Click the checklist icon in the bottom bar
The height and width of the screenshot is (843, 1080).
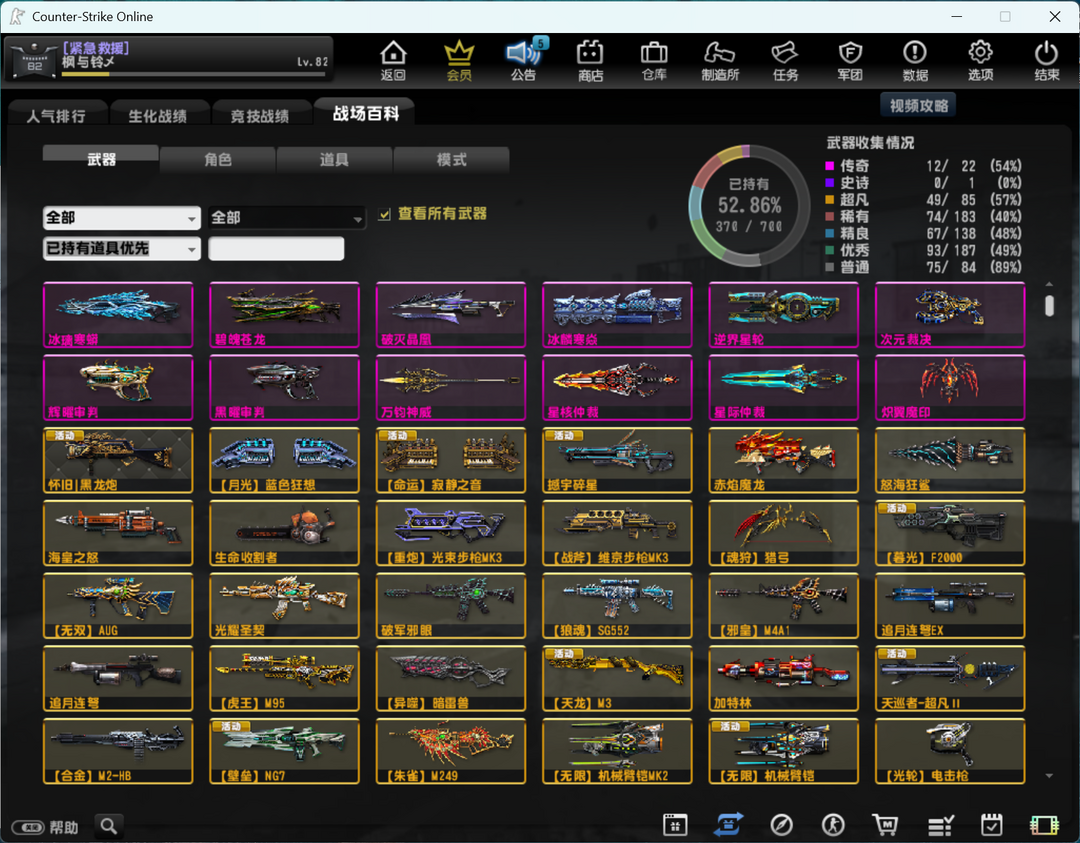(x=939, y=824)
